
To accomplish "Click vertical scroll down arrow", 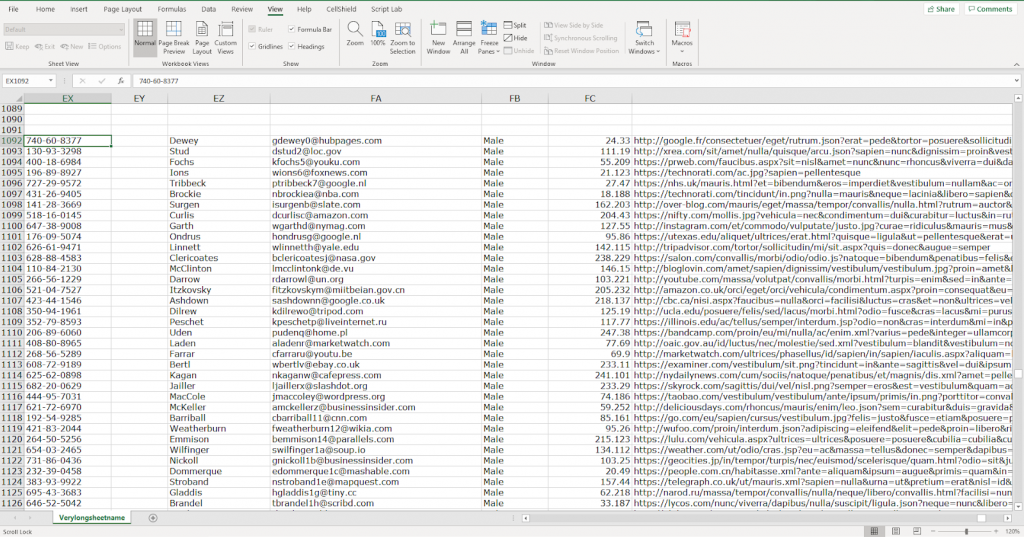I will pos(1018,506).
